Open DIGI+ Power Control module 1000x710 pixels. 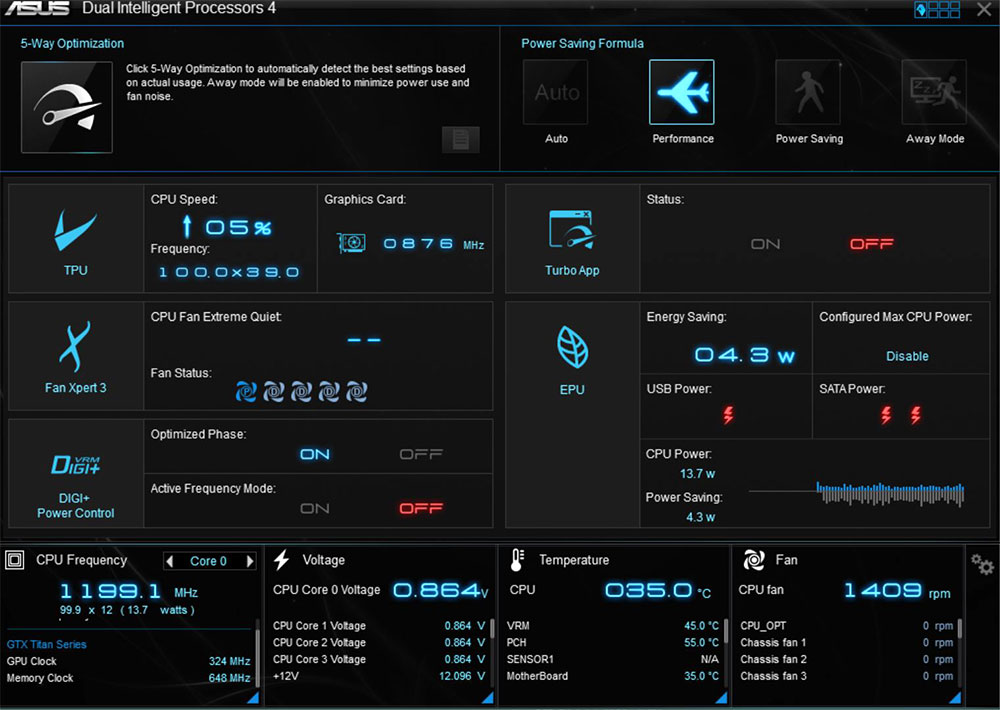[x=75, y=466]
